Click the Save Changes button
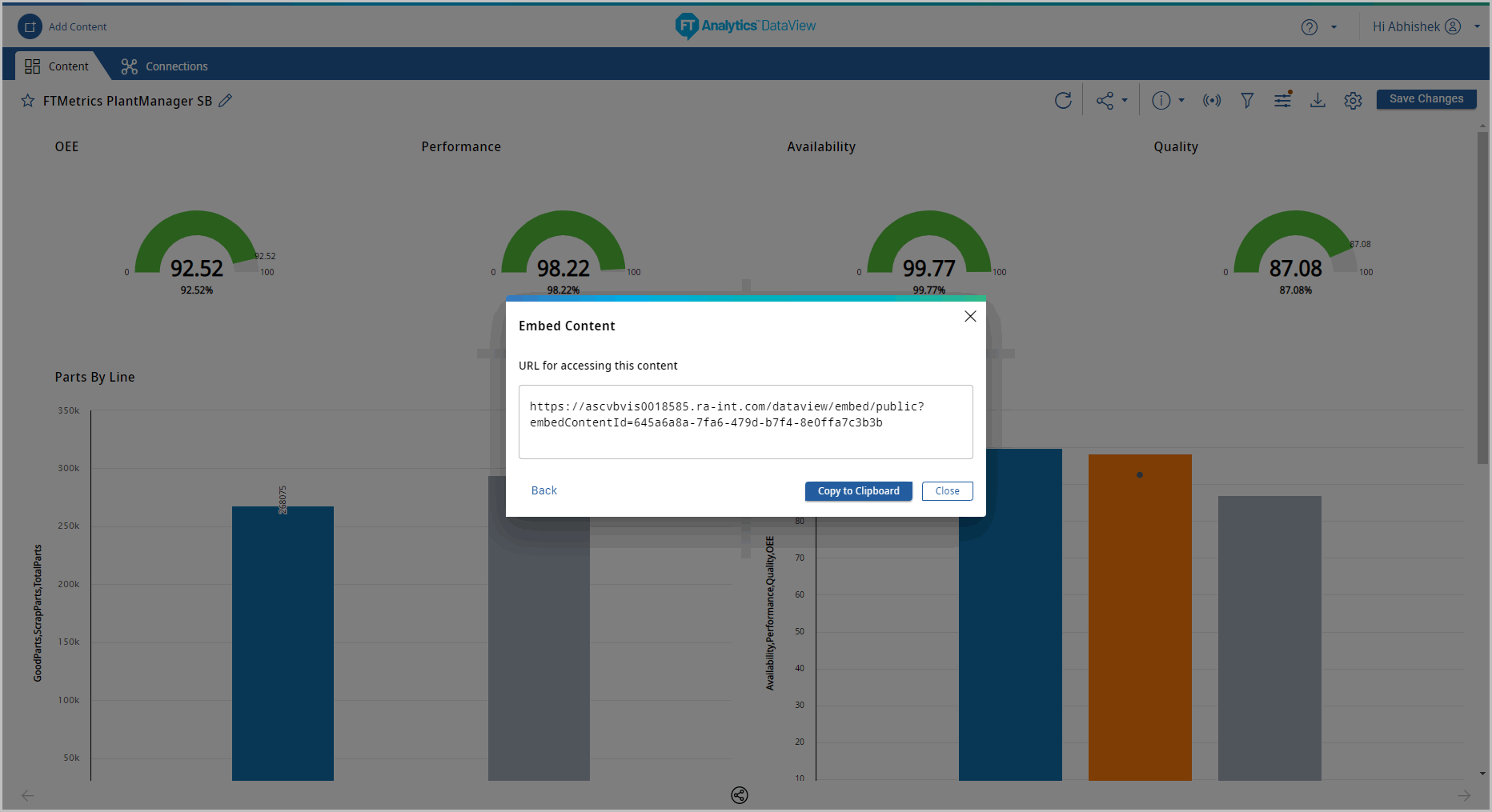This screenshot has width=1492, height=812. pyautogui.click(x=1426, y=99)
